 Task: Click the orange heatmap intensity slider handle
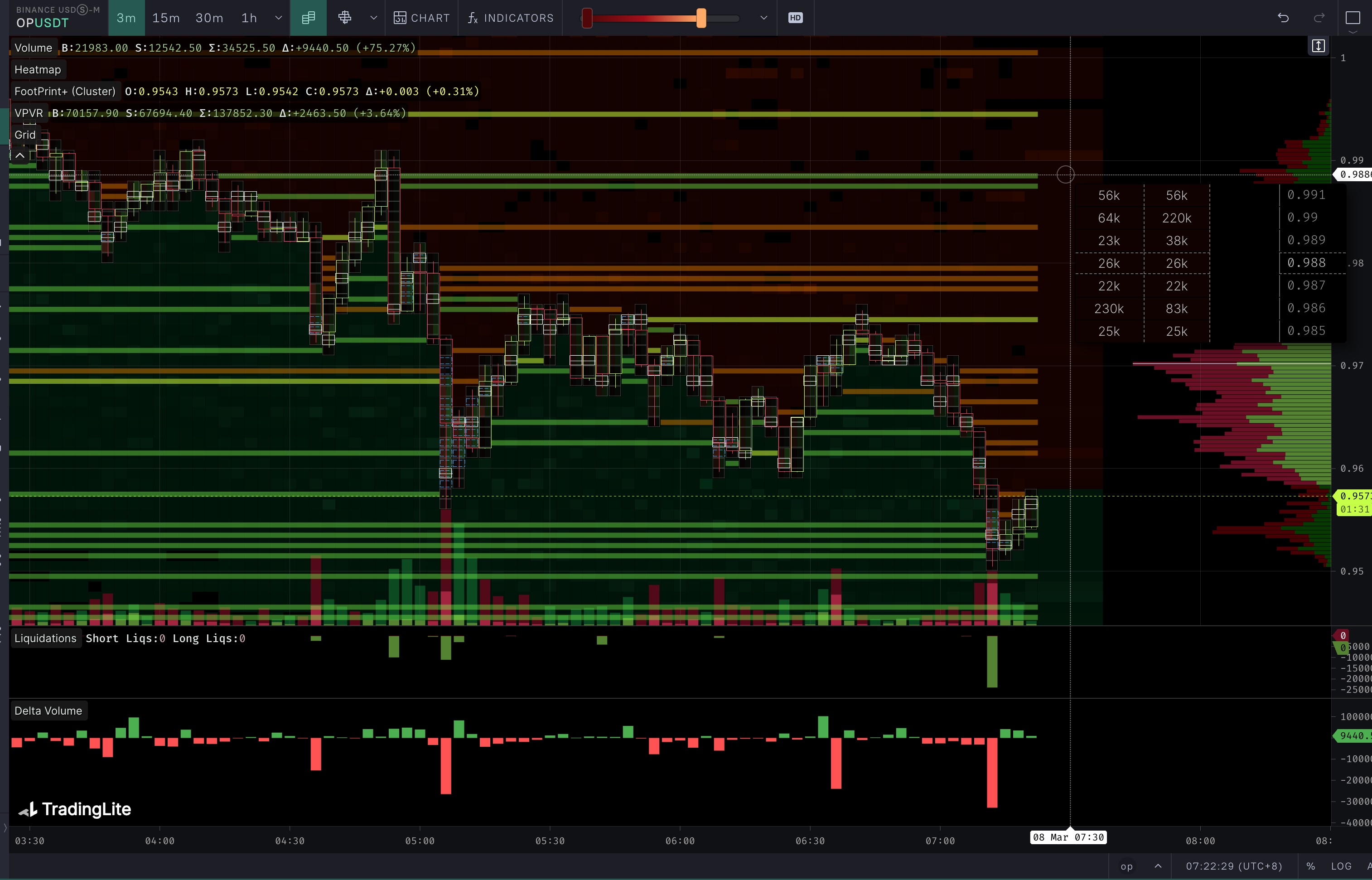click(700, 18)
